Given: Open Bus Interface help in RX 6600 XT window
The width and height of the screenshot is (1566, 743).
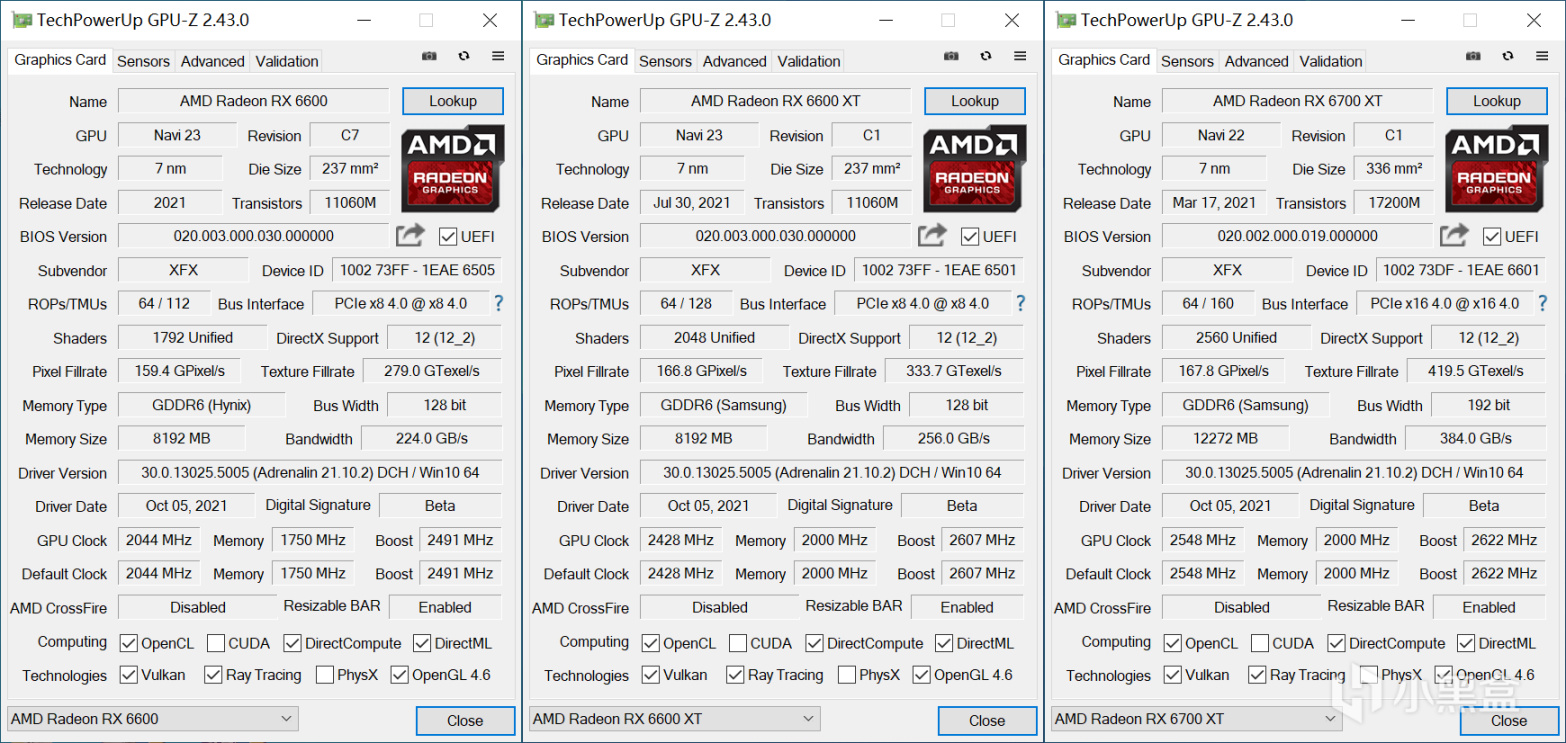Looking at the screenshot, I should tap(1019, 303).
